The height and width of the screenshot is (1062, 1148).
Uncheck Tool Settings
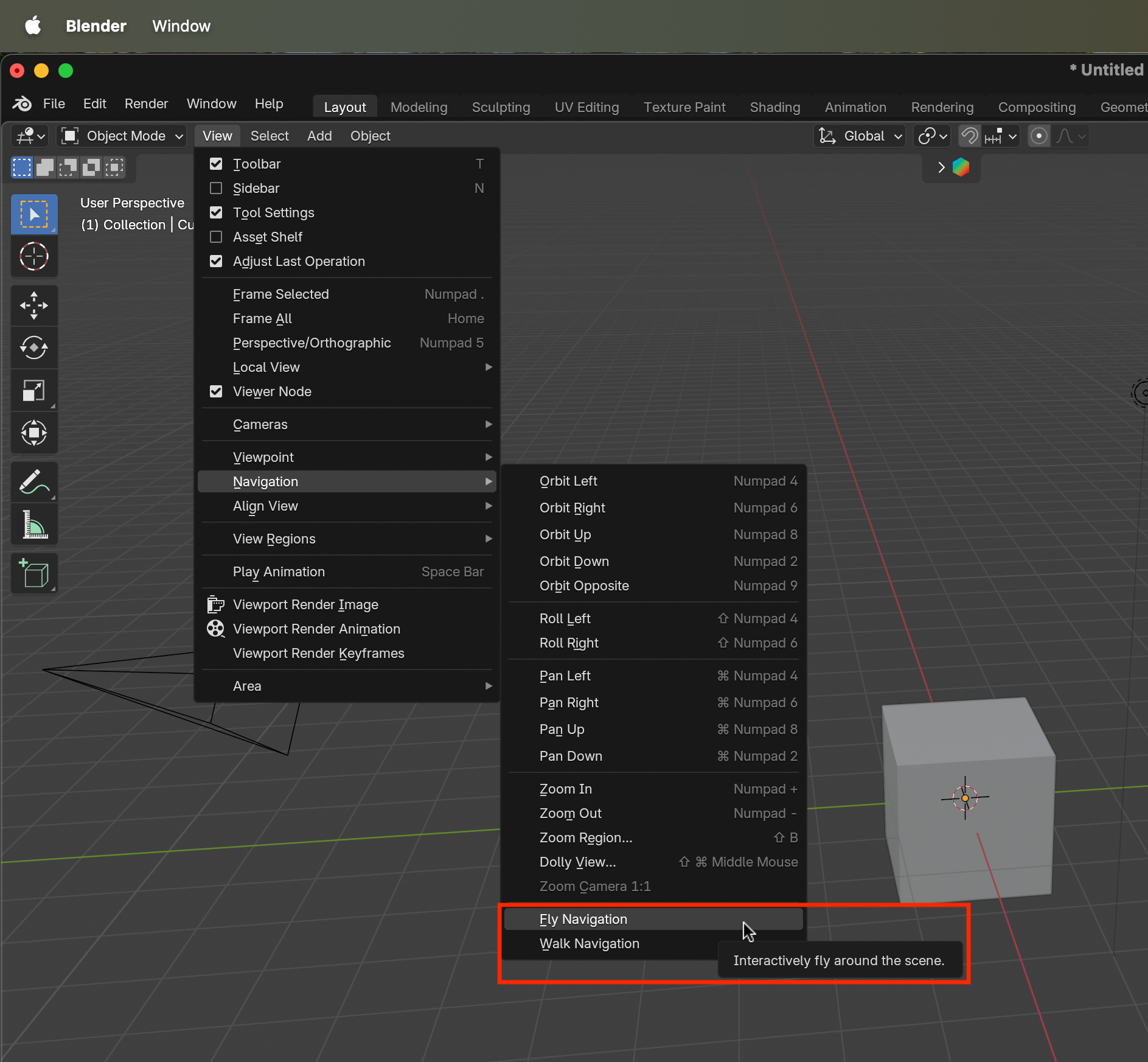(x=216, y=212)
